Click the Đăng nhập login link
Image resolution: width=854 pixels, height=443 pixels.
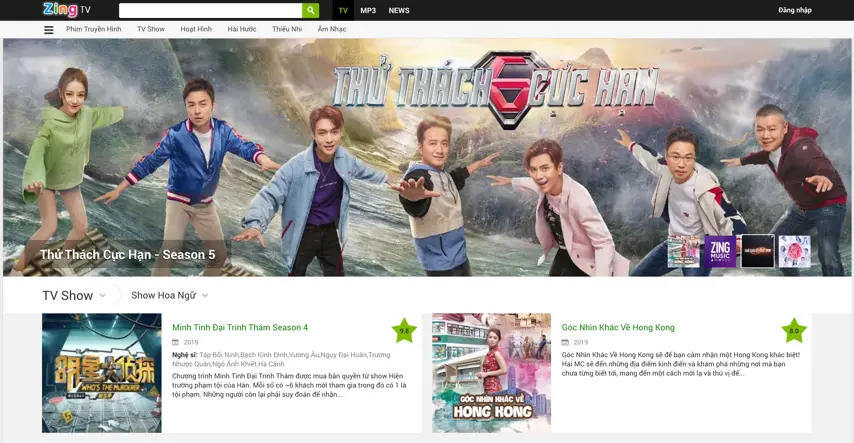795,10
